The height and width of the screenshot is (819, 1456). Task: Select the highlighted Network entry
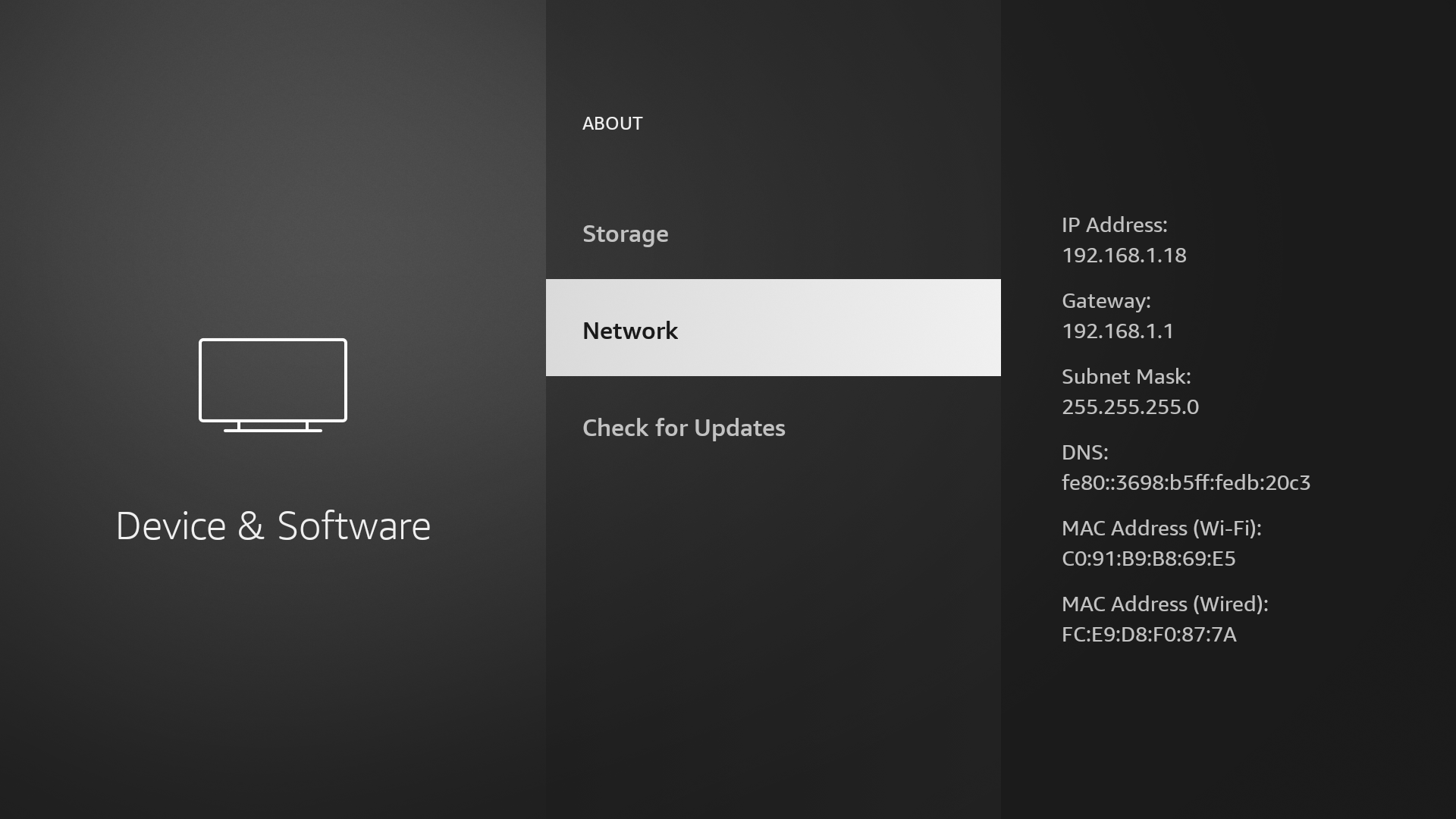coord(630,330)
